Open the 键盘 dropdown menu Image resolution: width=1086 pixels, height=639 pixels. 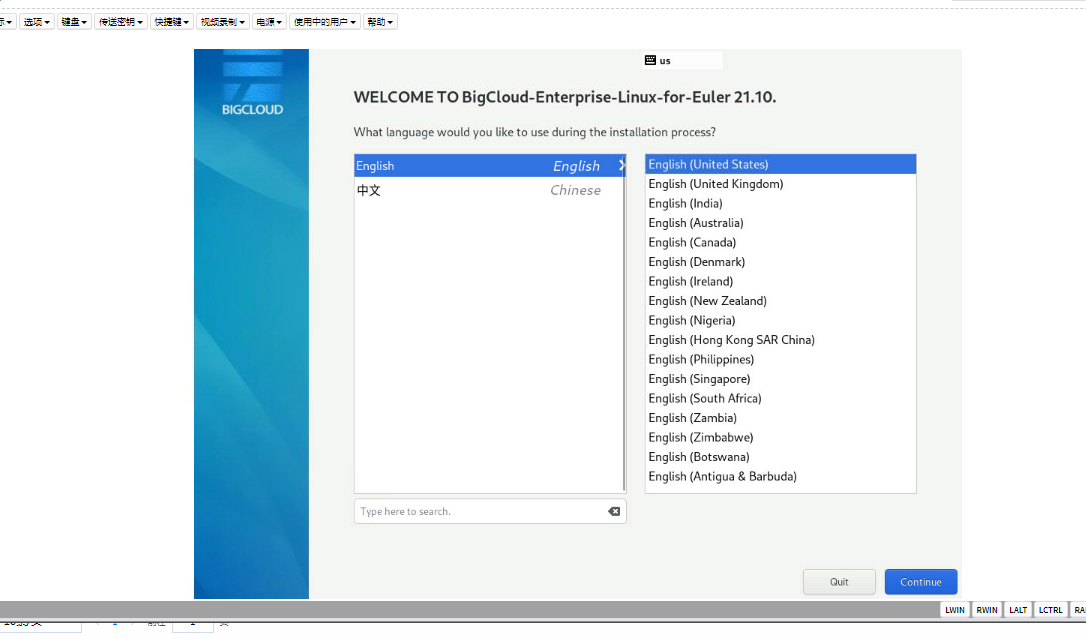pos(73,21)
